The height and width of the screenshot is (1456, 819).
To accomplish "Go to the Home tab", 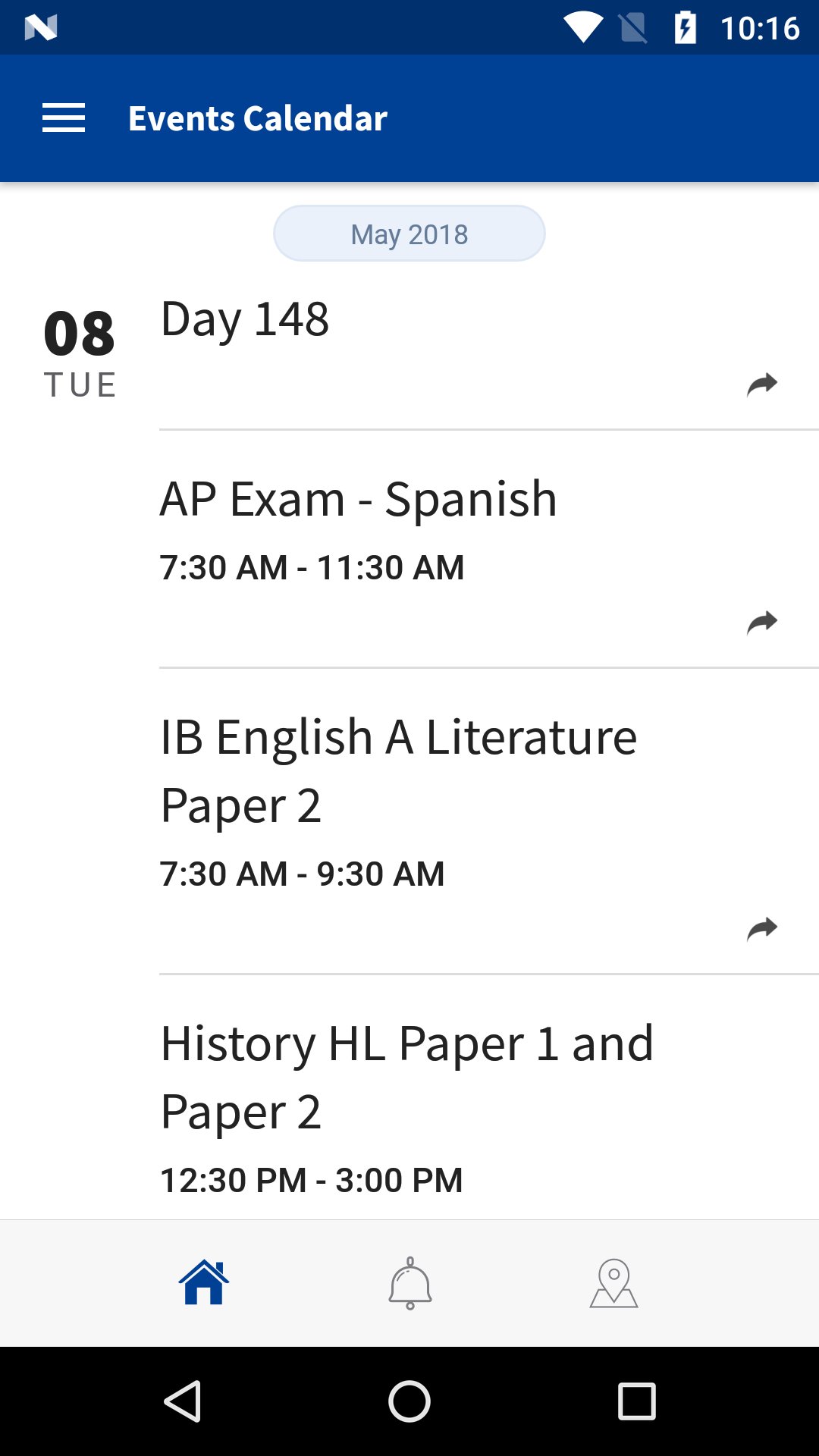I will [204, 1283].
